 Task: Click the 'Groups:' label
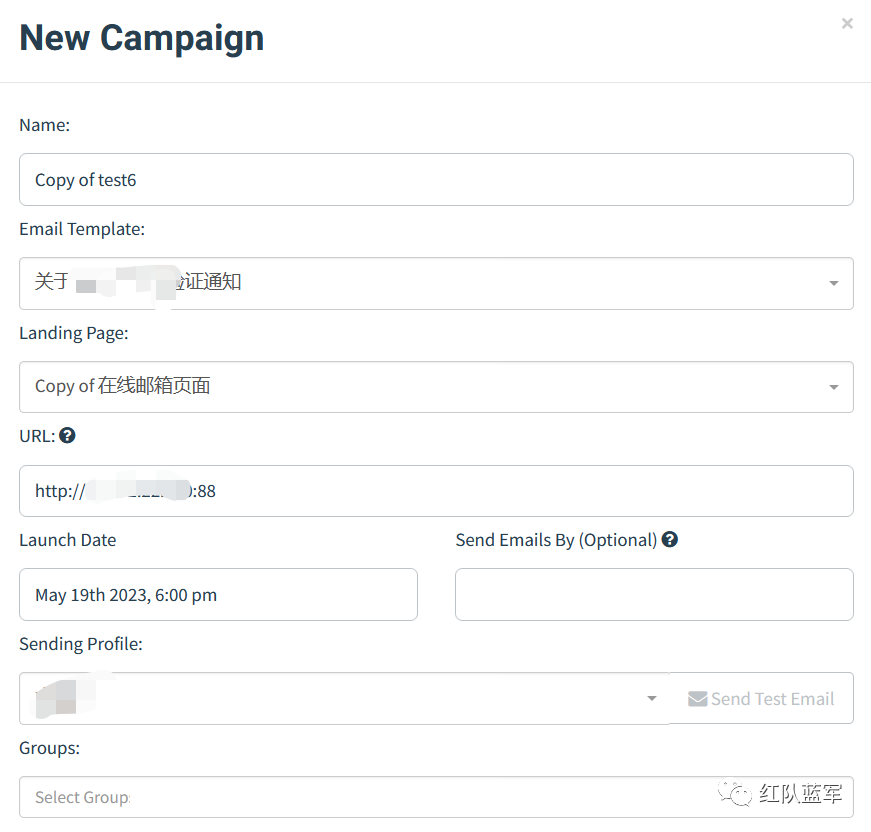49,748
